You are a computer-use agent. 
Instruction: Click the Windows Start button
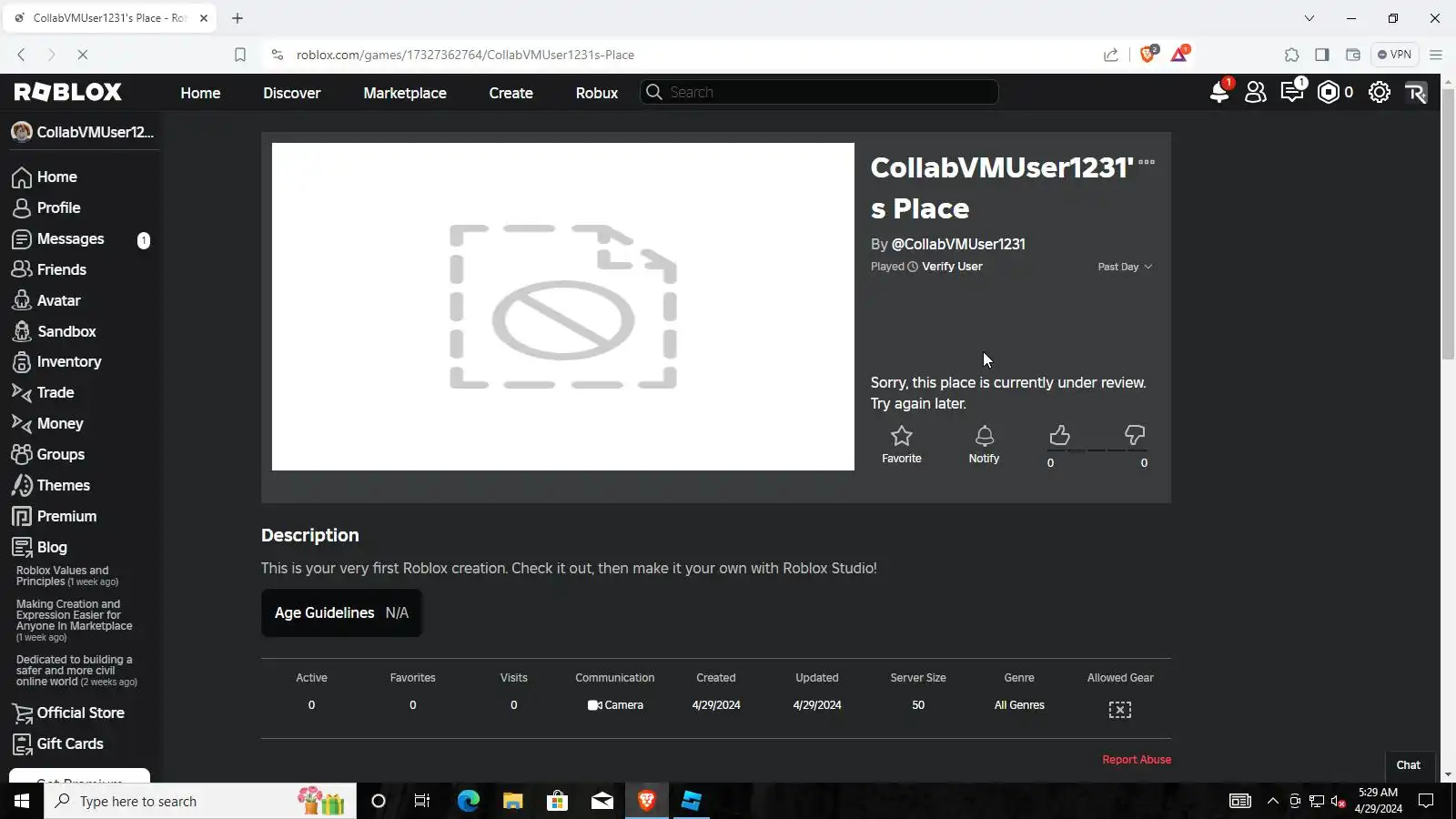pyautogui.click(x=22, y=801)
